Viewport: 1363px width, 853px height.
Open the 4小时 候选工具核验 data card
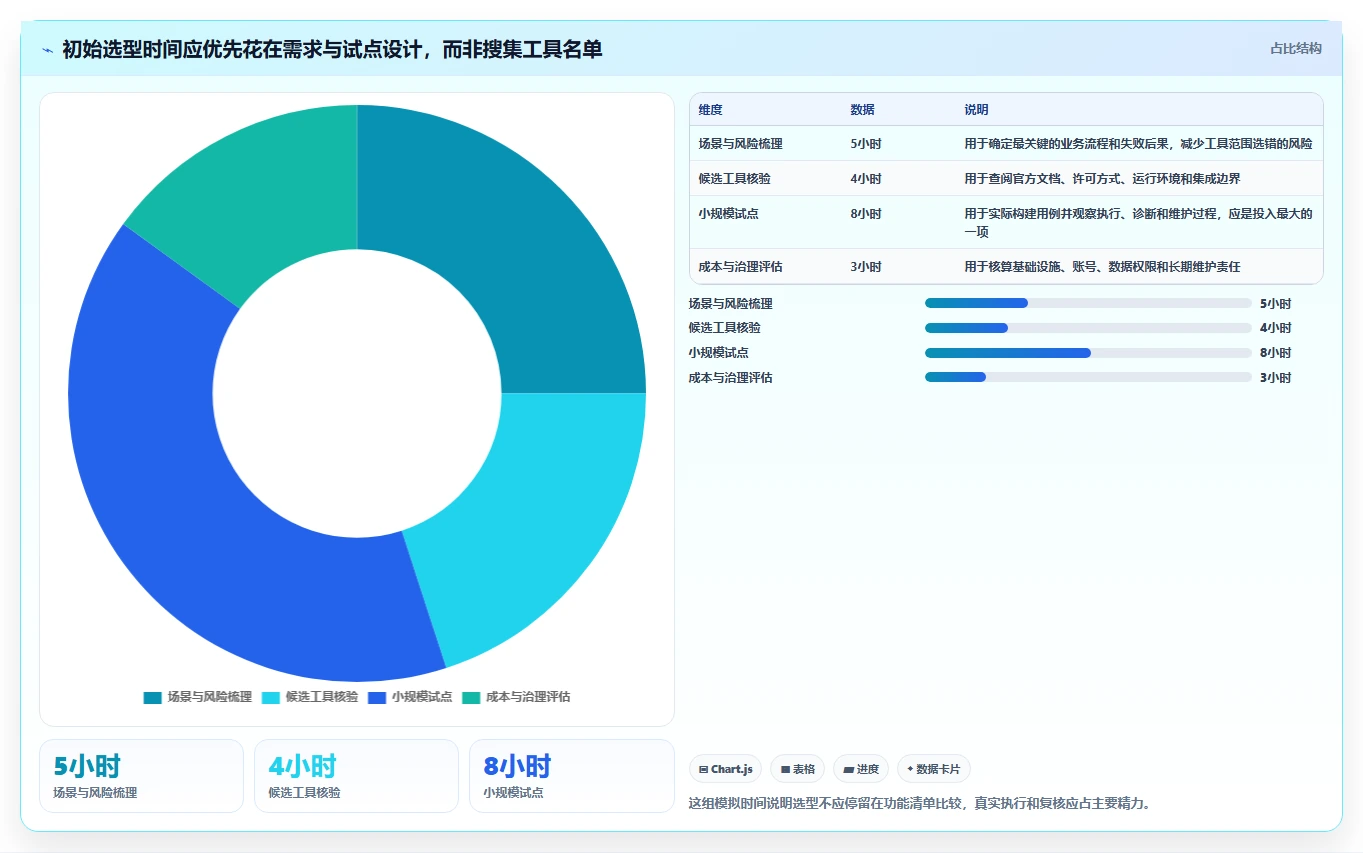pos(356,776)
